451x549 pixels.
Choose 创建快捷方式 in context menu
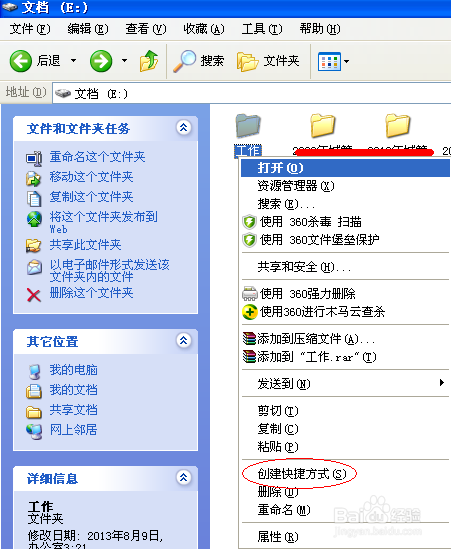click(x=302, y=474)
